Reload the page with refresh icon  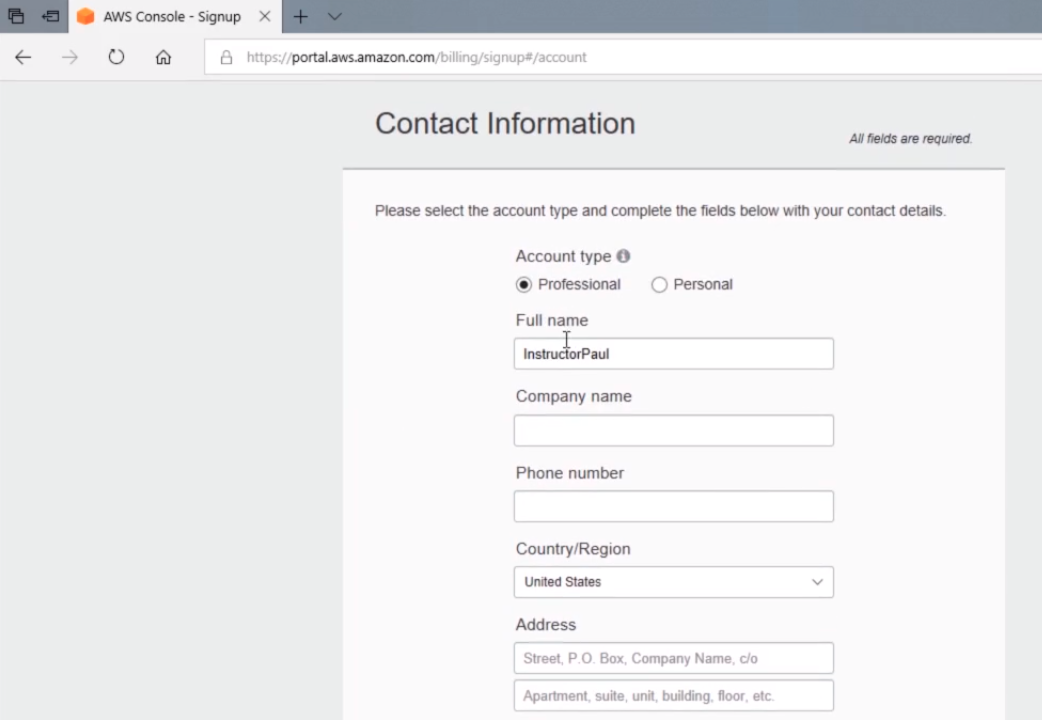[x=116, y=57]
